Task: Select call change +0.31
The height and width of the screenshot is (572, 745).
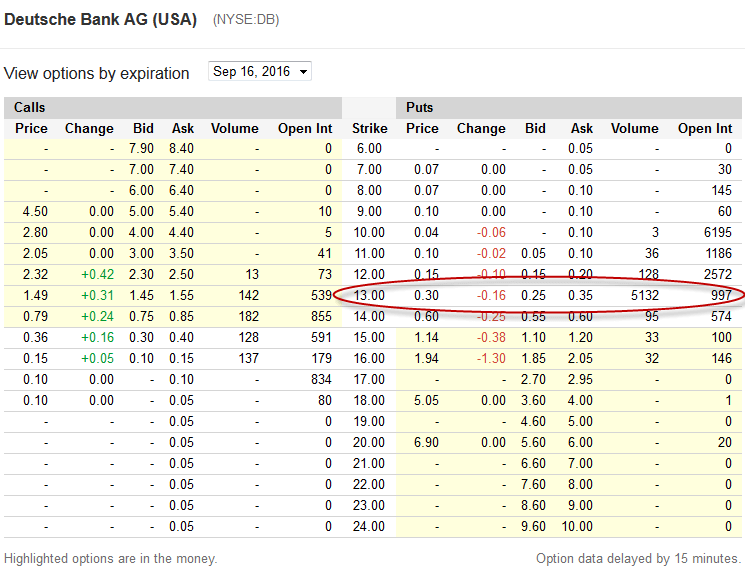Action: point(97,296)
